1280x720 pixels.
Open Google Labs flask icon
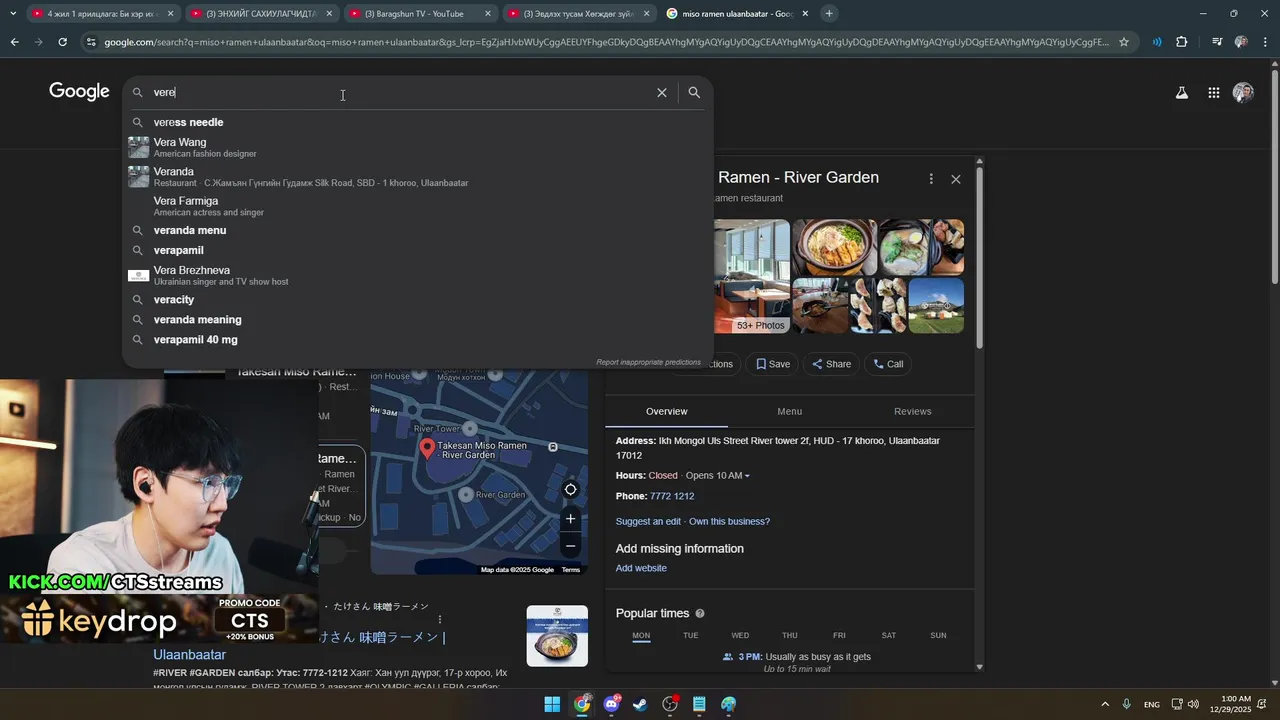click(x=1181, y=92)
